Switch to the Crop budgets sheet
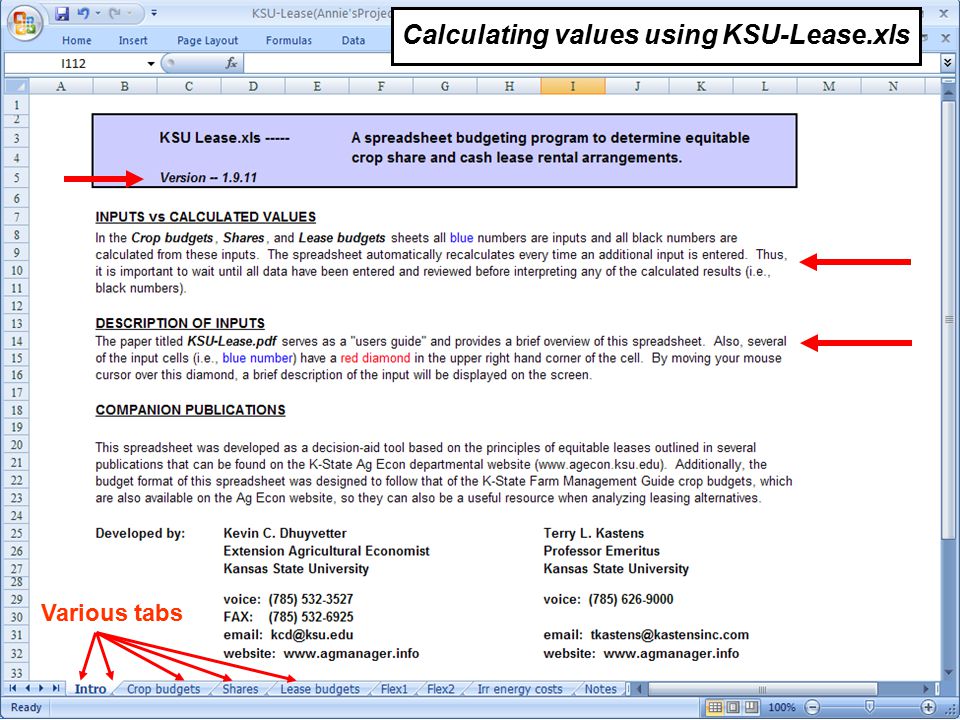This screenshot has width=960, height=720. pyautogui.click(x=163, y=689)
